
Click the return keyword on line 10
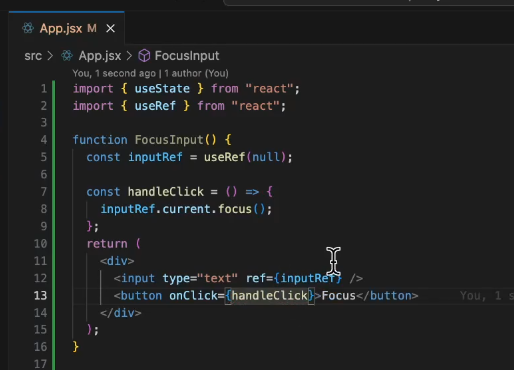click(x=107, y=244)
